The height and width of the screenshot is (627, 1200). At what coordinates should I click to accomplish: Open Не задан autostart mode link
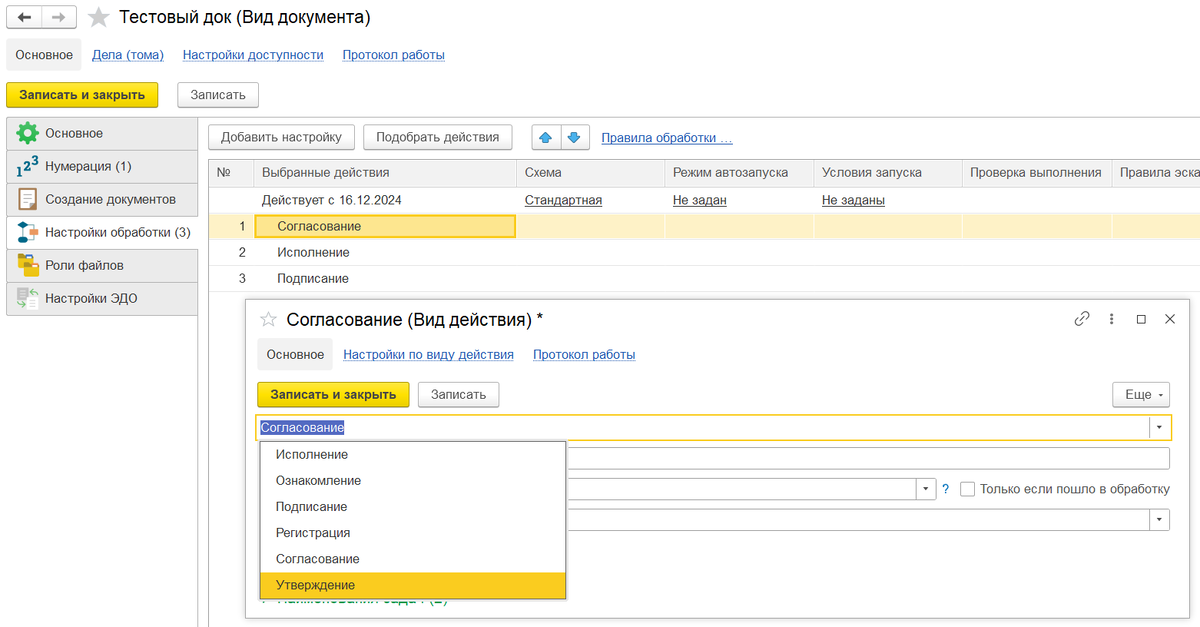700,200
